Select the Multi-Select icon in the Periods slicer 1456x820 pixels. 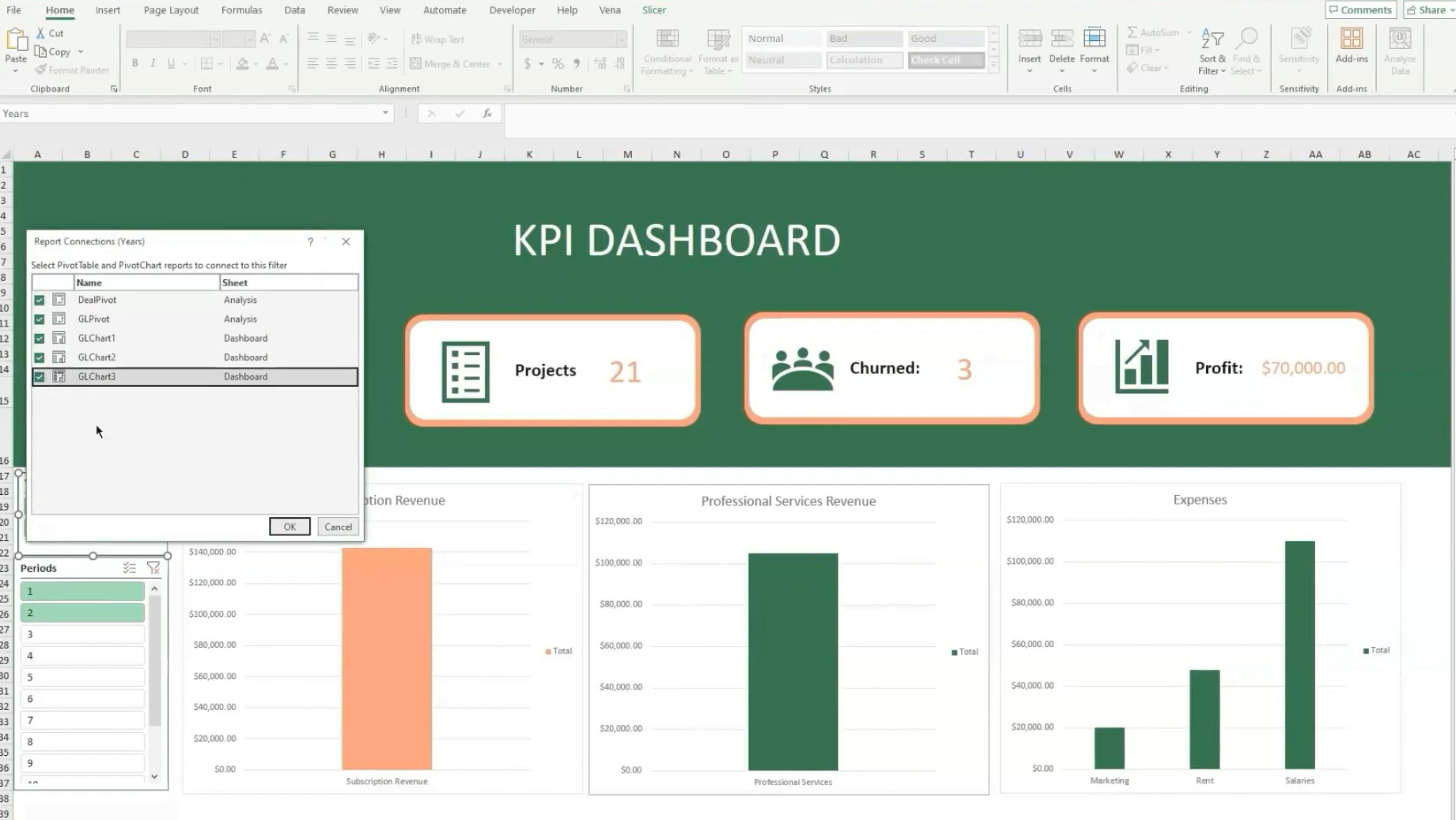pos(130,568)
